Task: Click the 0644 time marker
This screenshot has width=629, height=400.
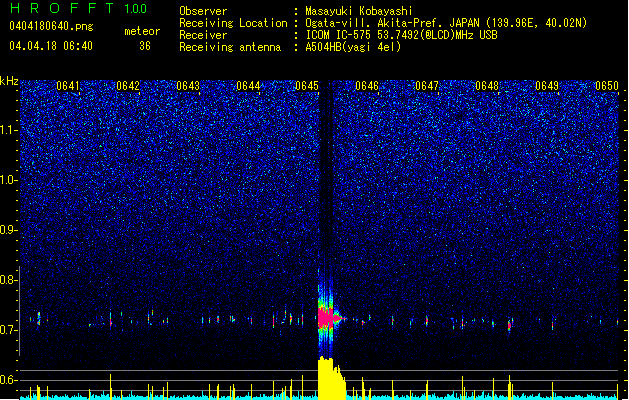Action: [x=248, y=86]
